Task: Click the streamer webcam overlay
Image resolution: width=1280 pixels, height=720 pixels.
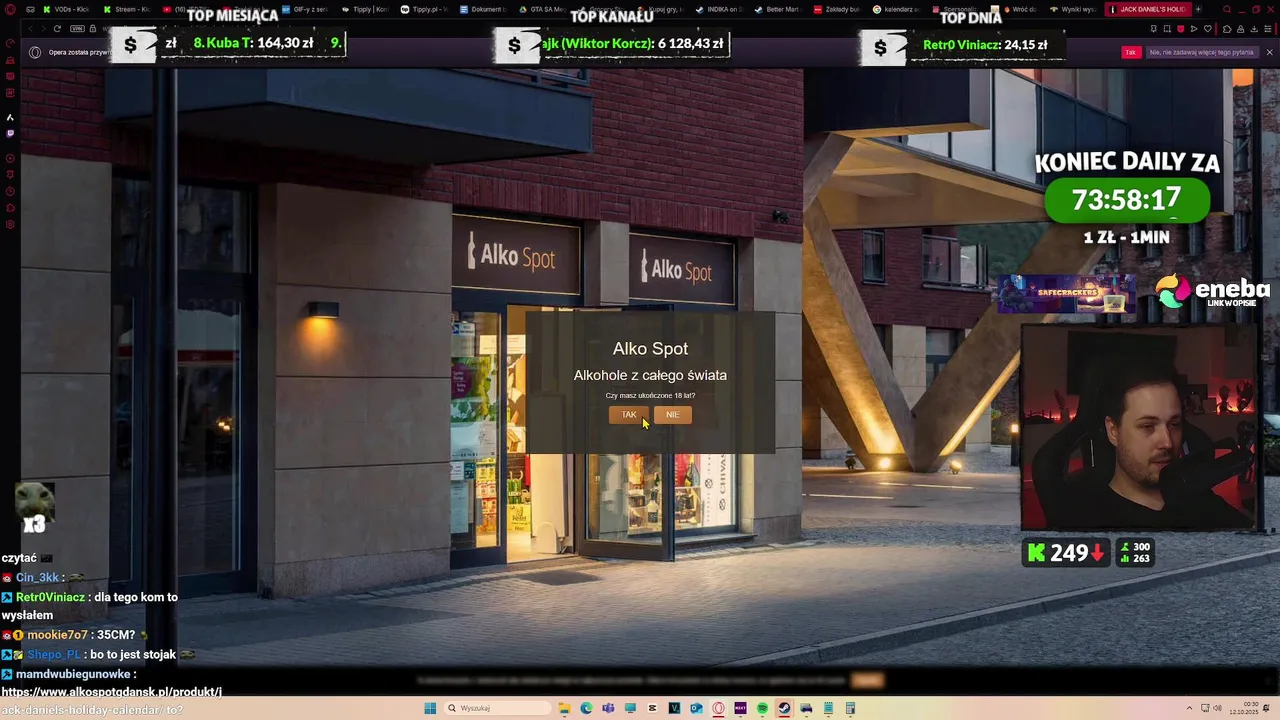Action: pos(1139,428)
